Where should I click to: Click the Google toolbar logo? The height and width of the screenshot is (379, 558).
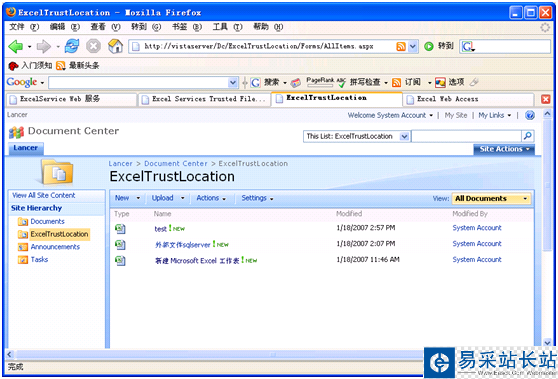point(22,82)
